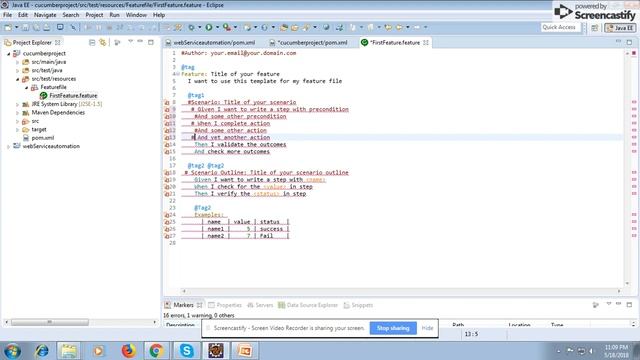Switch to the Properties view tab

tap(225, 305)
